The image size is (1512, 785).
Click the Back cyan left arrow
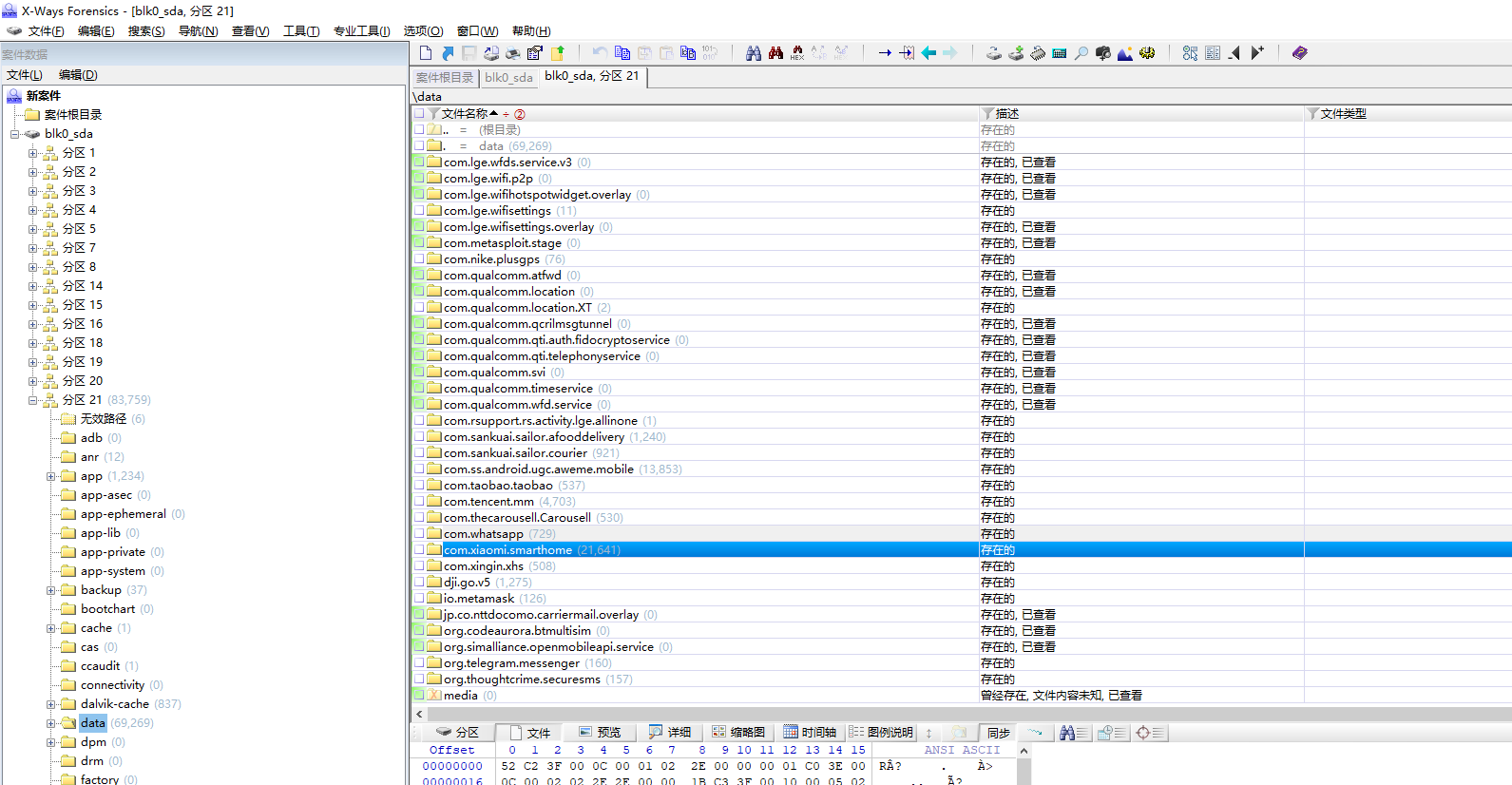(x=928, y=53)
